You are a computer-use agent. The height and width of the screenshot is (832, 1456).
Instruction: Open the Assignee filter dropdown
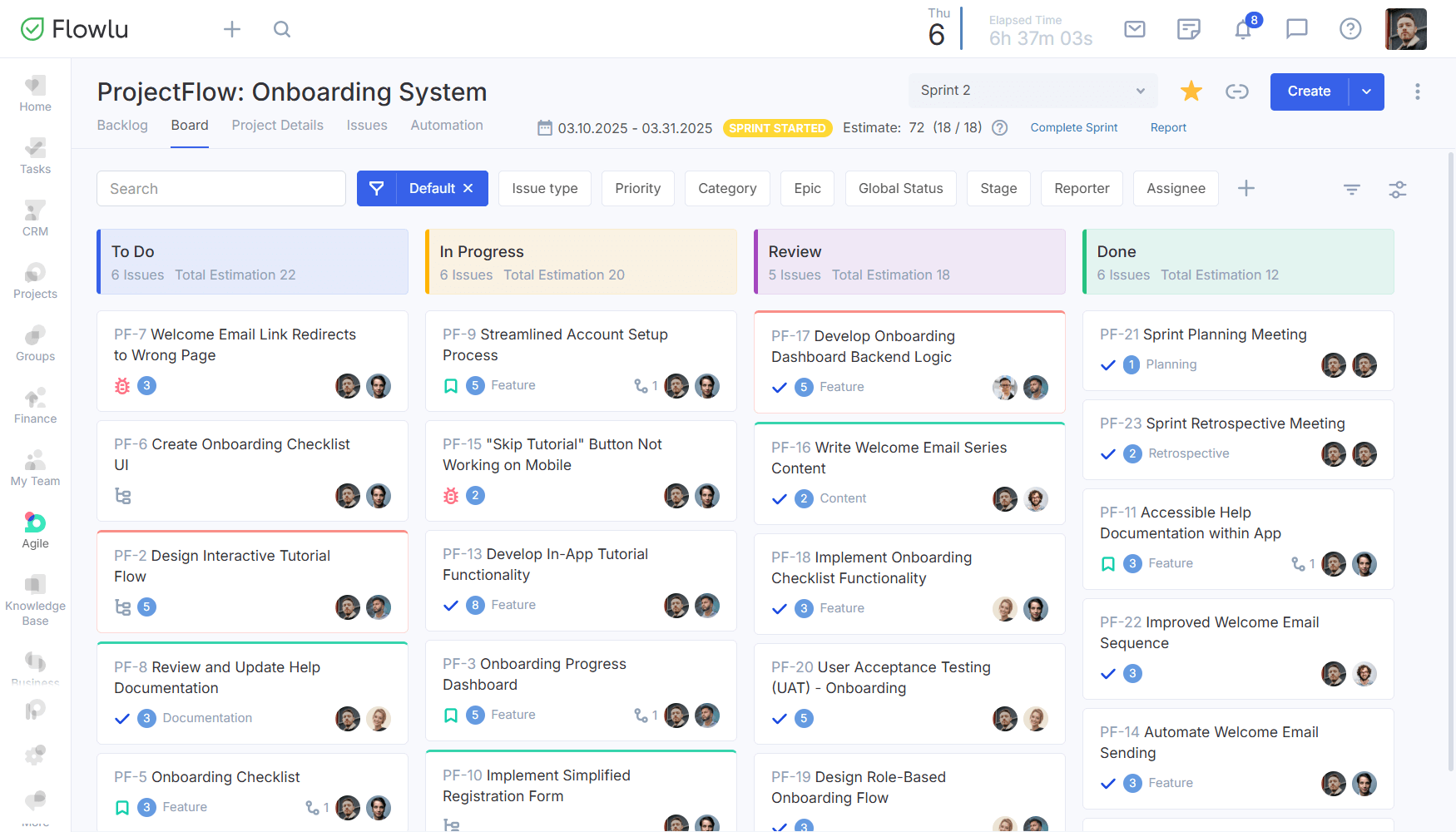tap(1176, 188)
